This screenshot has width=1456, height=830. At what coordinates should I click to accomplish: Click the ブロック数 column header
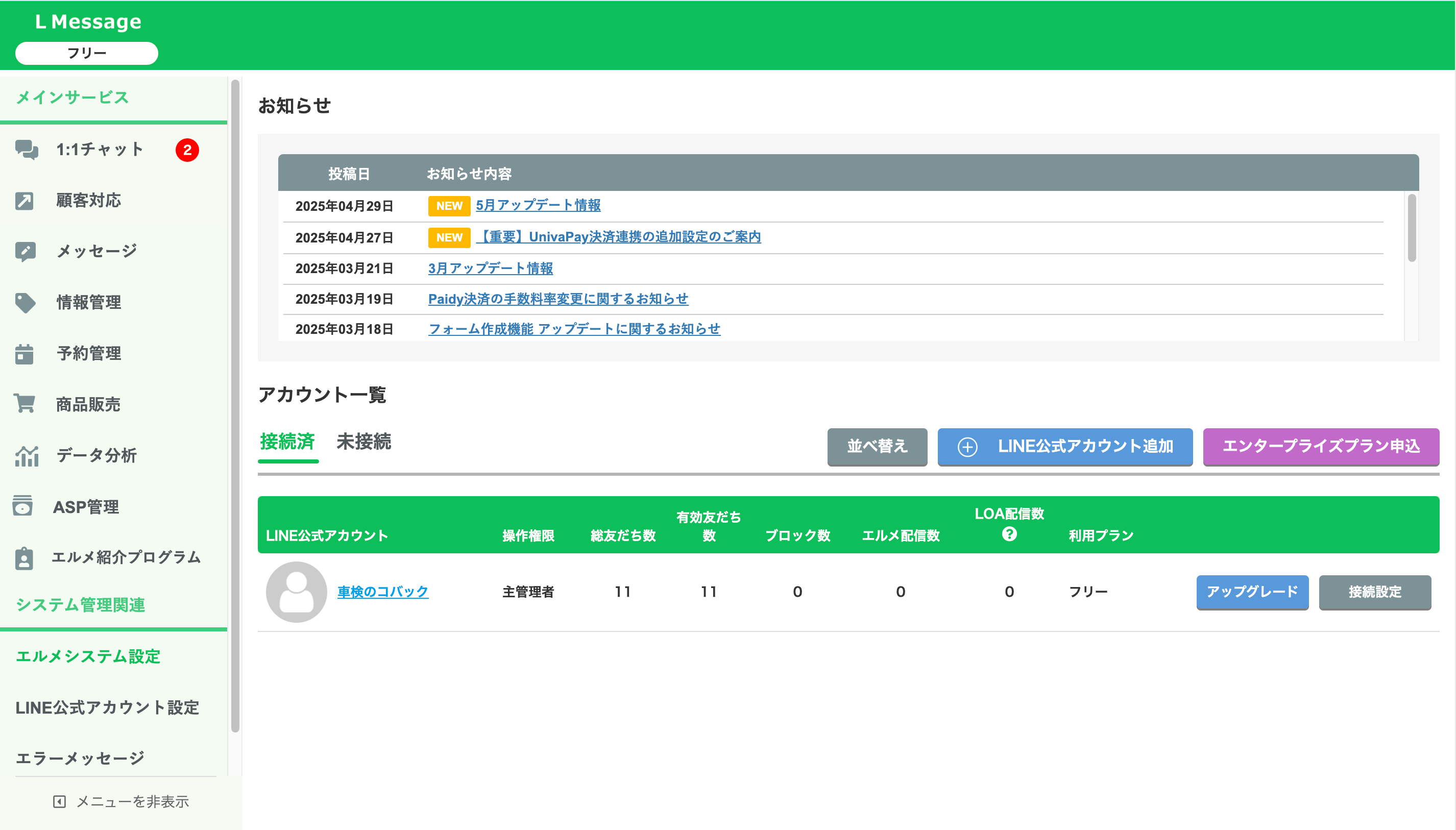click(797, 536)
